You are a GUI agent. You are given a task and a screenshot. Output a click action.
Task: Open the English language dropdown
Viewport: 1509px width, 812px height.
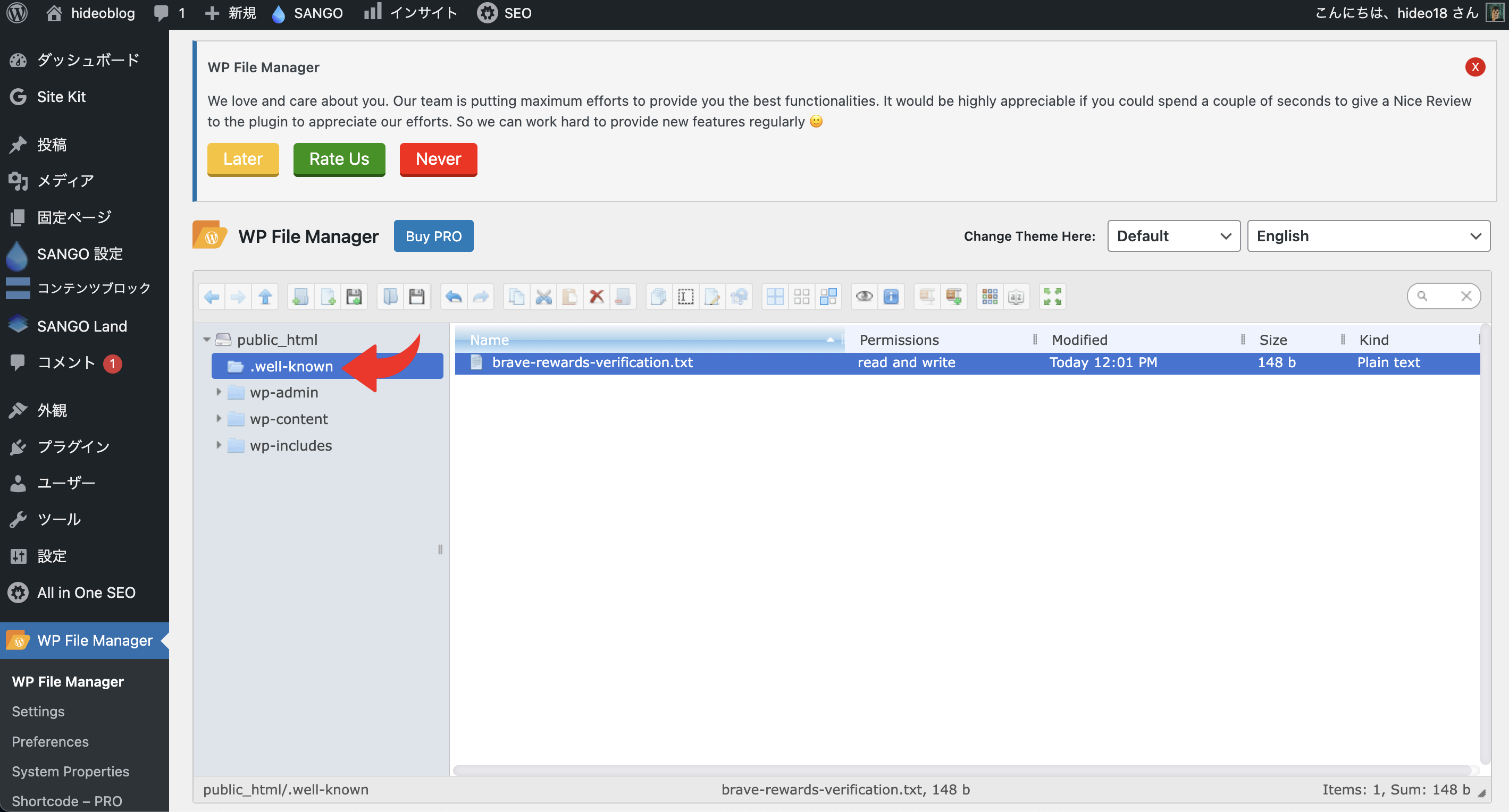click(1369, 236)
